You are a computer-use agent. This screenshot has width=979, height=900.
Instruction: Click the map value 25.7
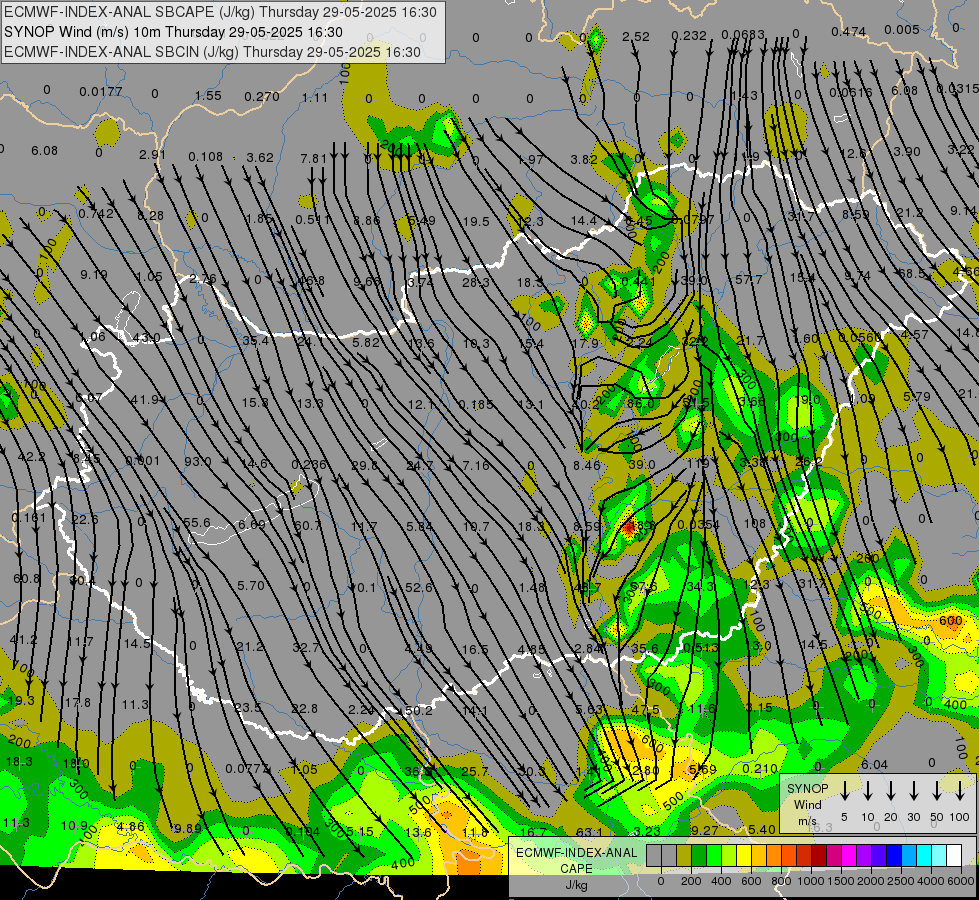[475, 772]
